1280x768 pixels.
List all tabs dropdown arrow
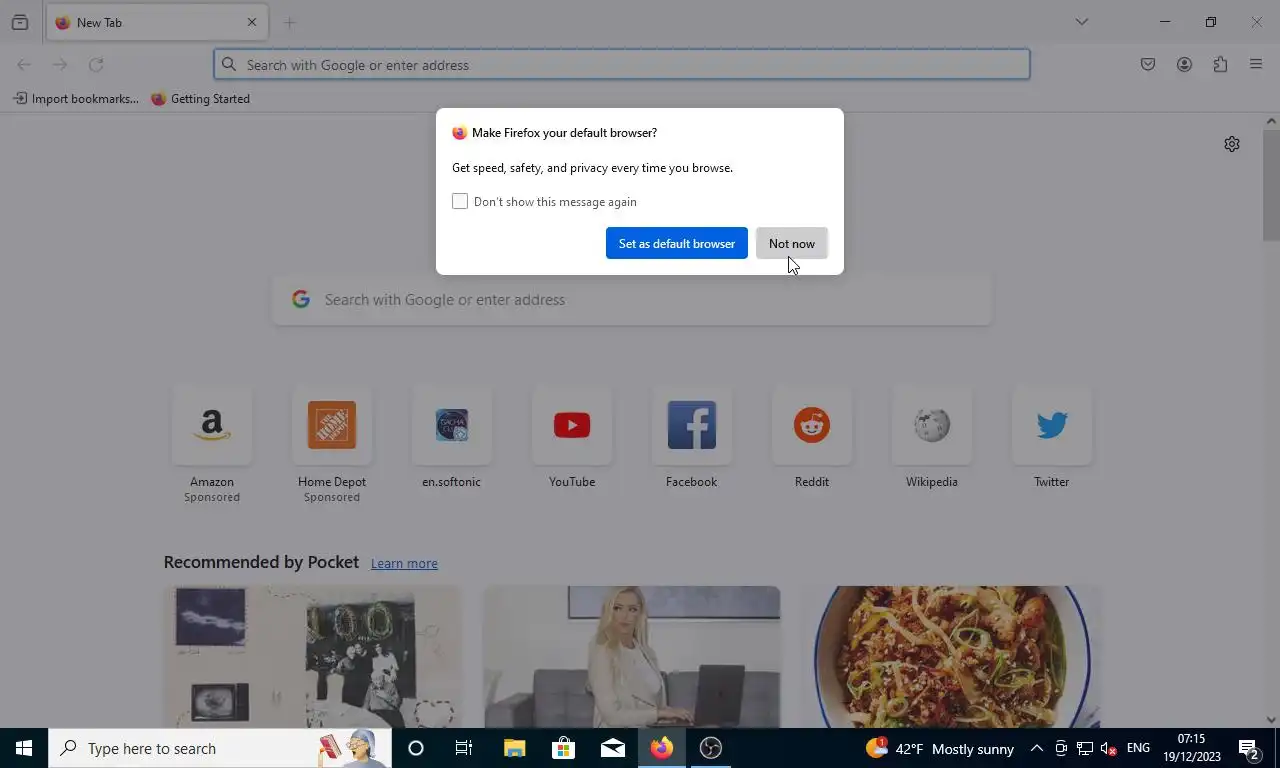click(1081, 22)
